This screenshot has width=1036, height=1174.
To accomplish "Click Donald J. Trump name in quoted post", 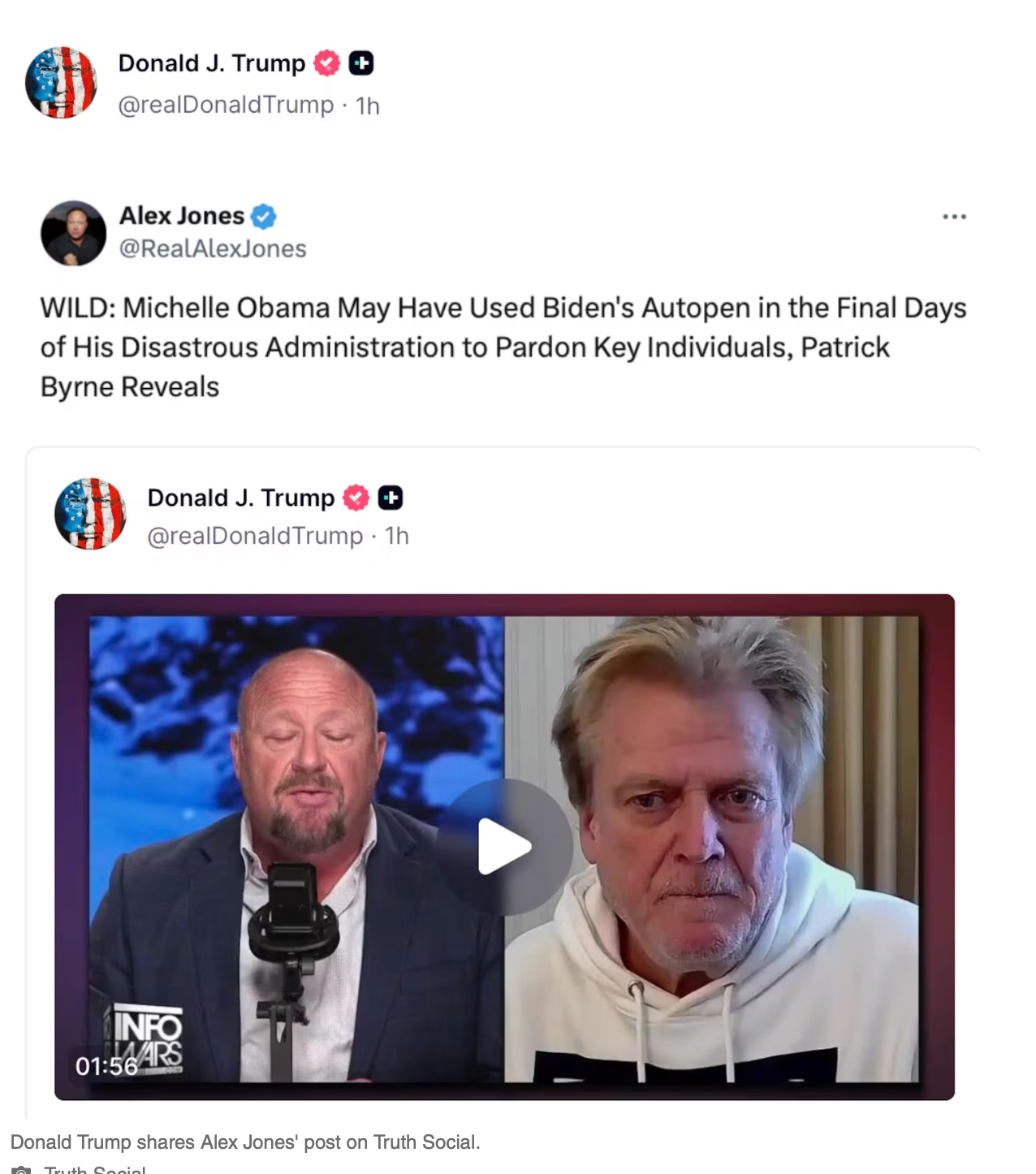I will coord(241,498).
